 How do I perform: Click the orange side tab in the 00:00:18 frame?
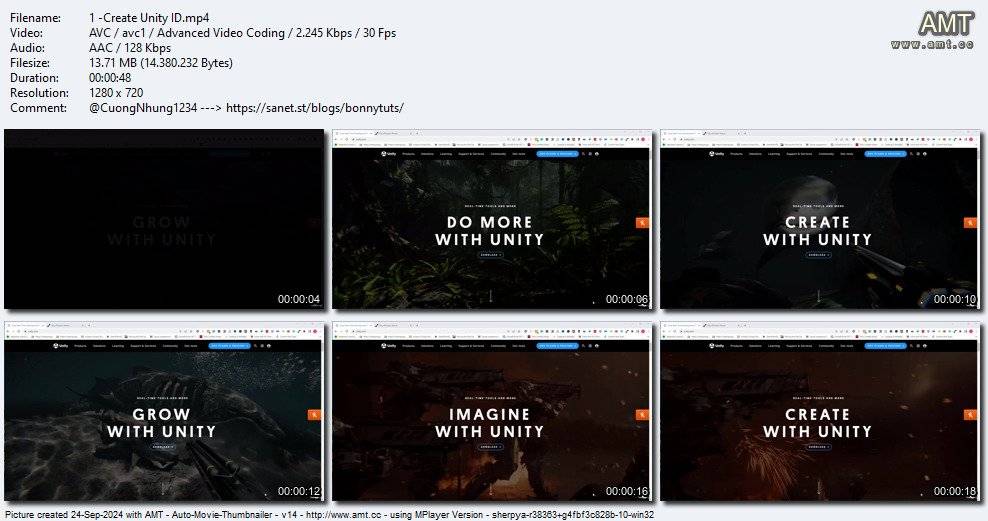970,415
